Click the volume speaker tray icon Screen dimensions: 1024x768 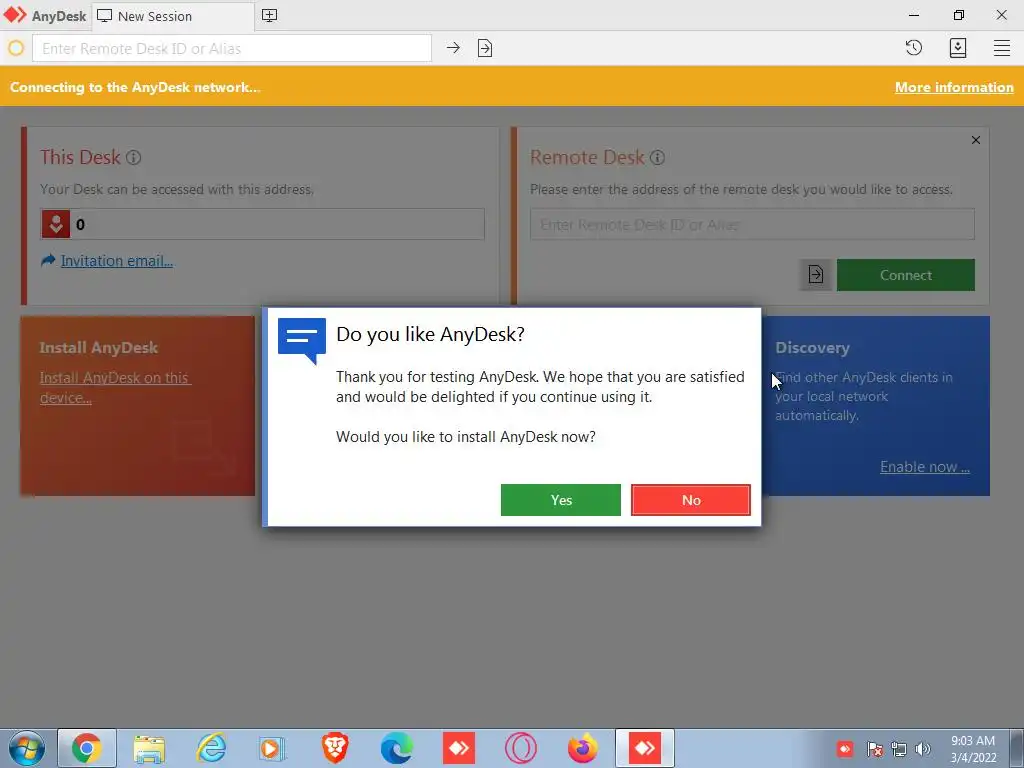923,749
